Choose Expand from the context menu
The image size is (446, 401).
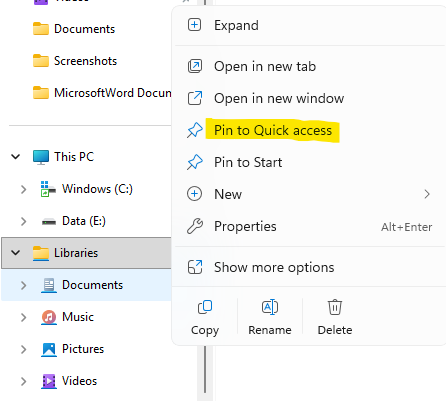coord(309,25)
